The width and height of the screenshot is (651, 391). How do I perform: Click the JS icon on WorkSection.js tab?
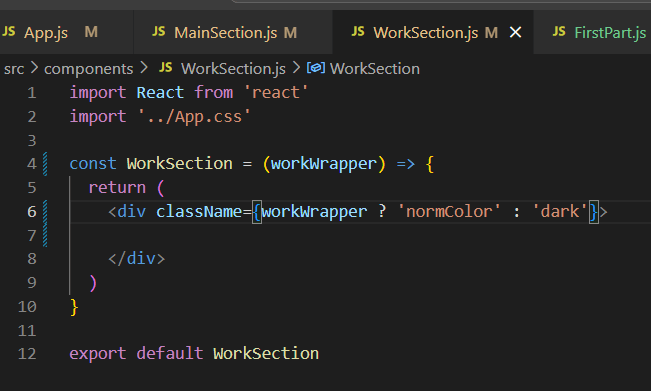(358, 32)
